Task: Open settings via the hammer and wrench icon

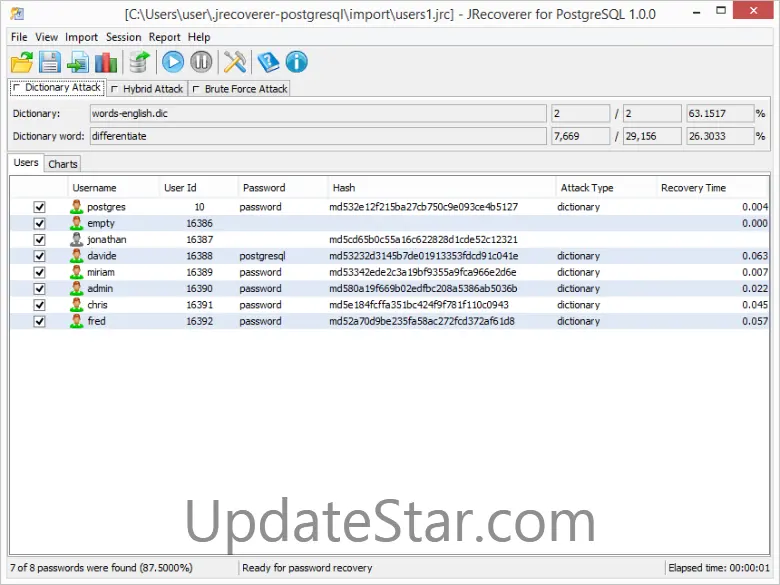Action: (x=235, y=62)
